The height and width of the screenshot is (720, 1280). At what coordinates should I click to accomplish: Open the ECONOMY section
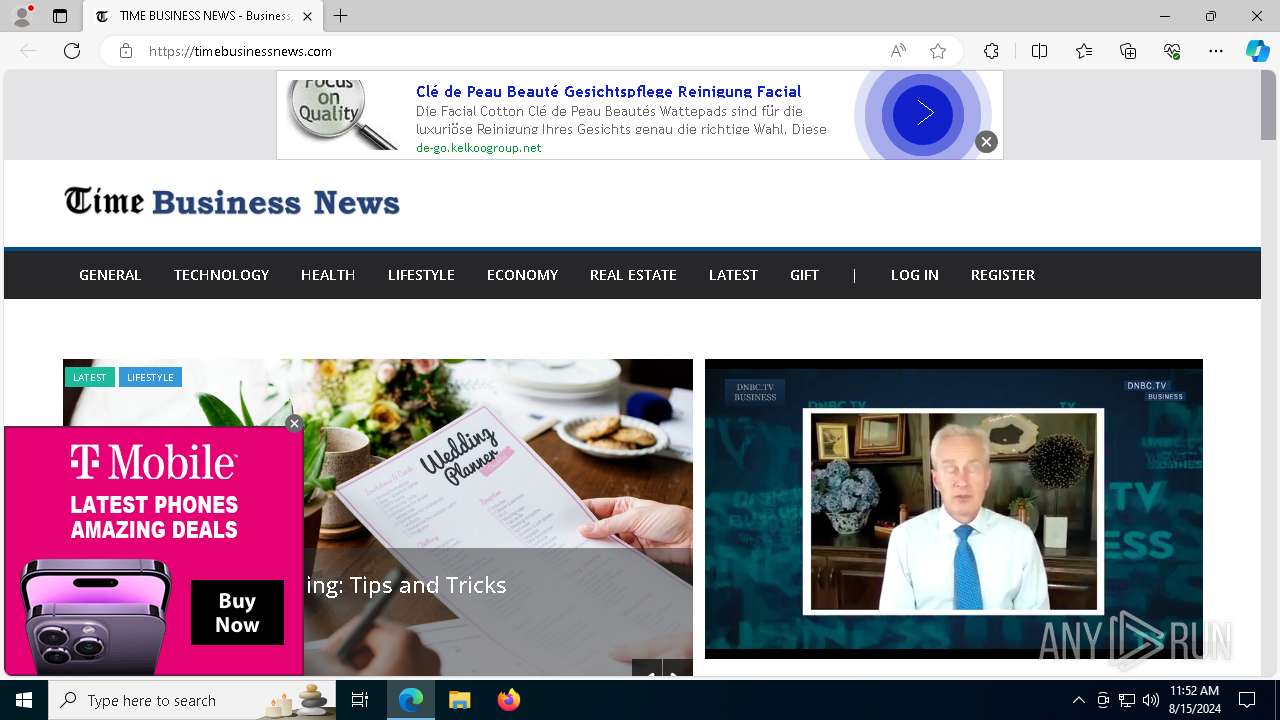(522, 274)
